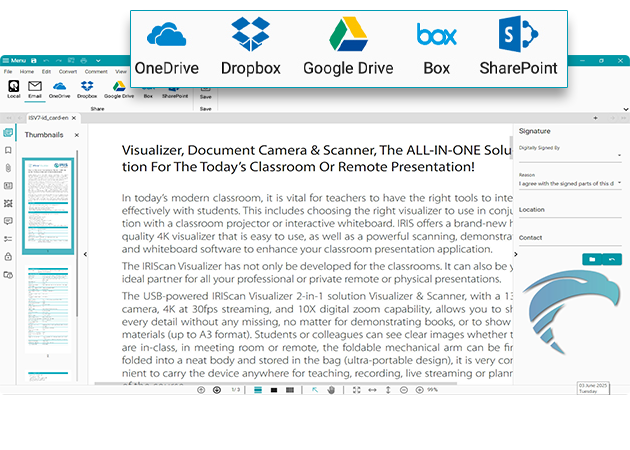Add a new document tab with plus
This screenshot has width=630, height=450.
pyautogui.click(x=595, y=118)
